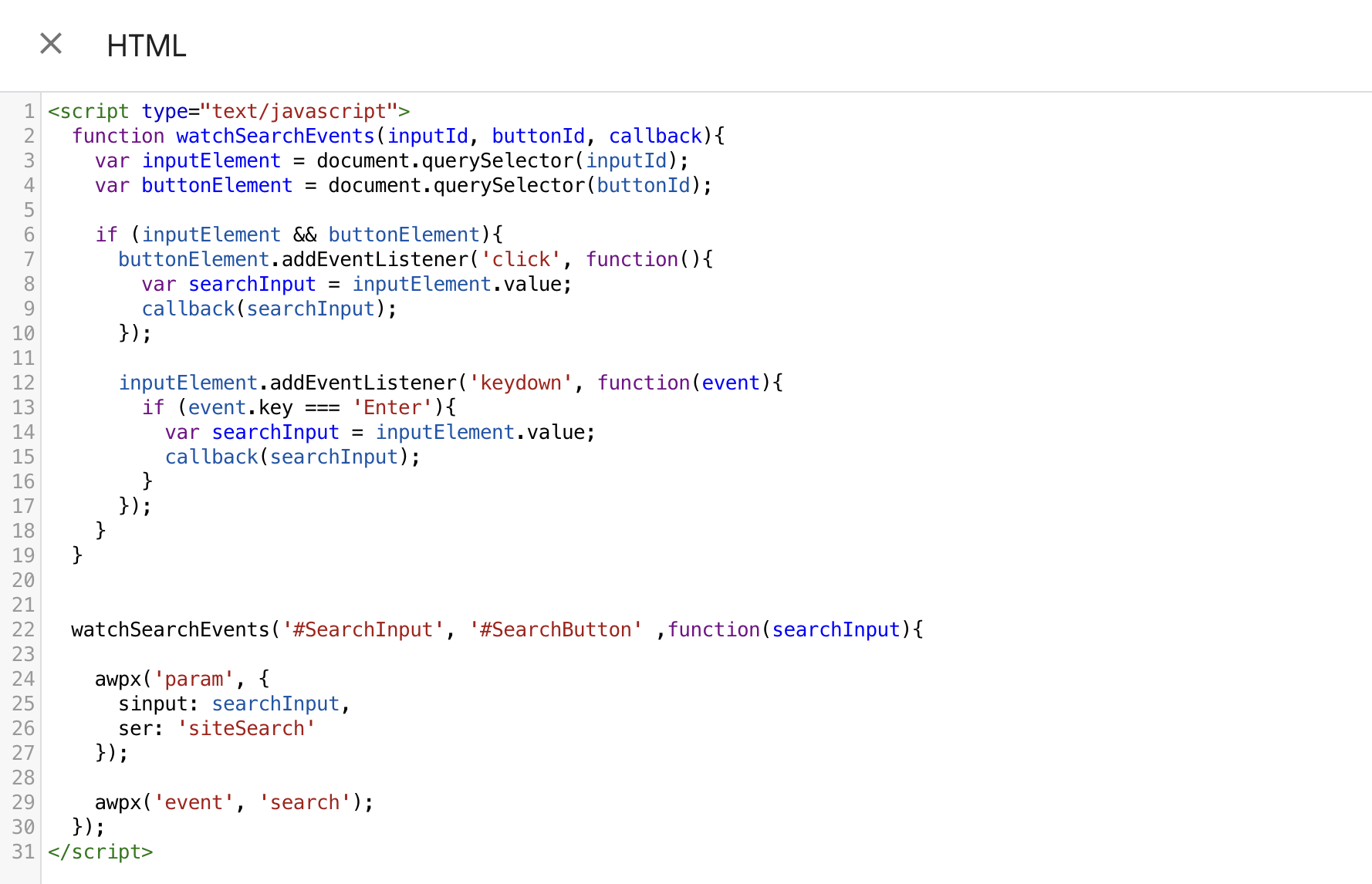This screenshot has height=884, width=1372.
Task: Click function name watchSearchEvents on line 2
Action: [x=275, y=137]
